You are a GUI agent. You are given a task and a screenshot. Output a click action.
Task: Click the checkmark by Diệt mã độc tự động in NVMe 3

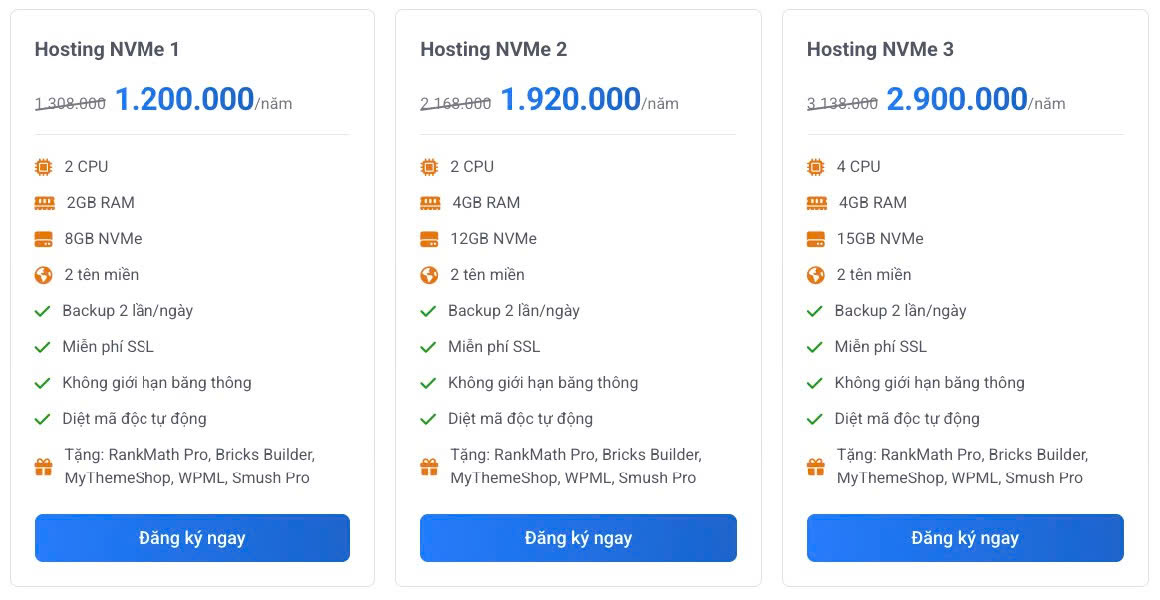point(816,419)
